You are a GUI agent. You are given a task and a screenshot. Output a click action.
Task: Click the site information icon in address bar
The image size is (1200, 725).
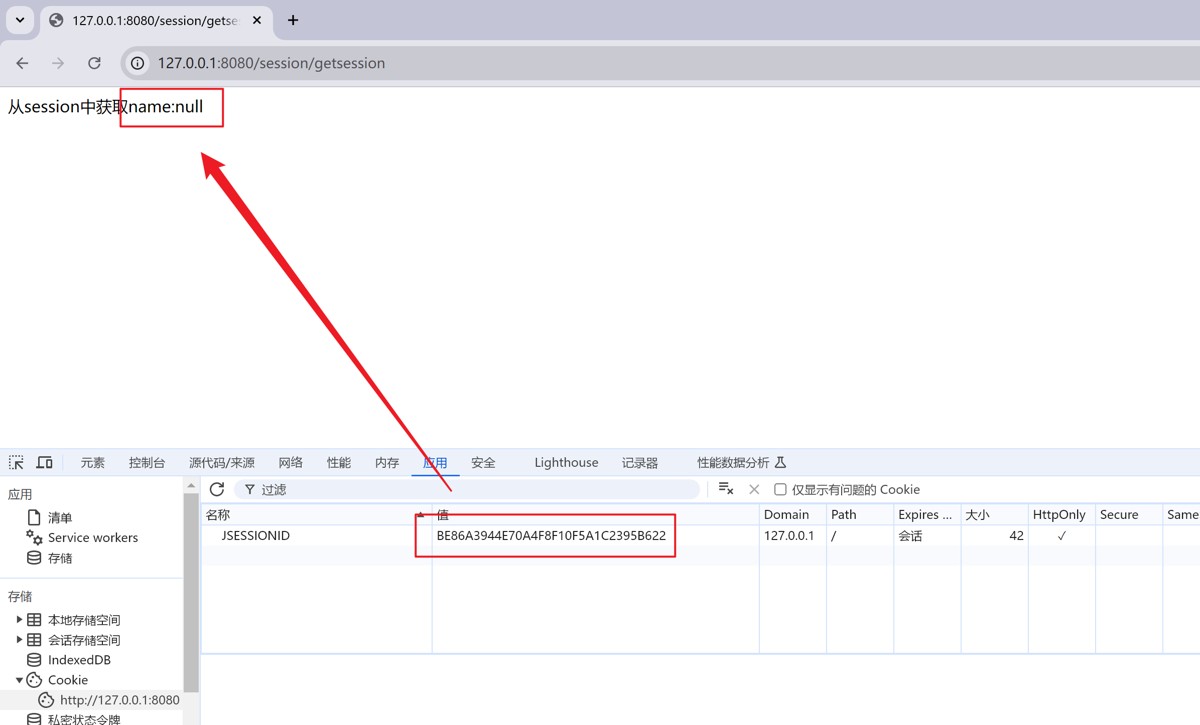pyautogui.click(x=139, y=63)
